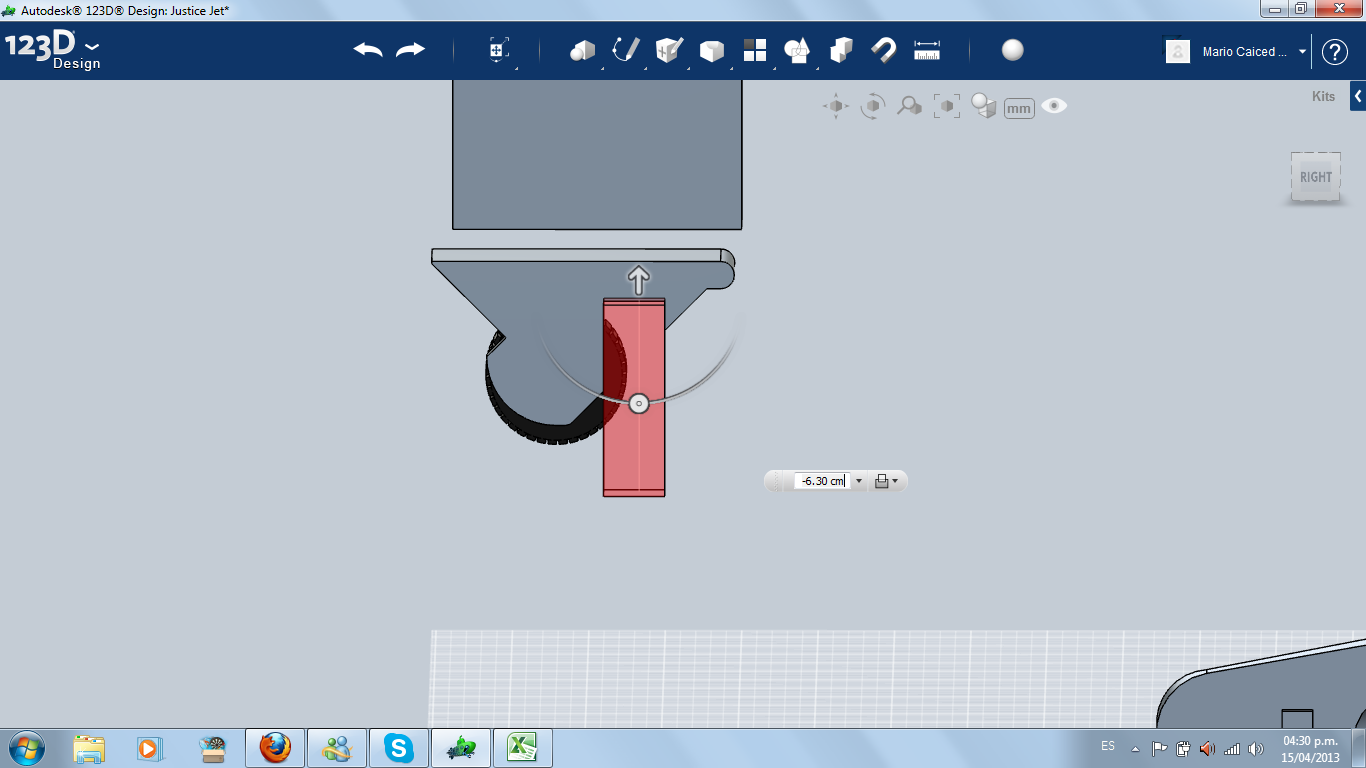Open the Sketch tools menu
The height and width of the screenshot is (768, 1366).
(626, 50)
